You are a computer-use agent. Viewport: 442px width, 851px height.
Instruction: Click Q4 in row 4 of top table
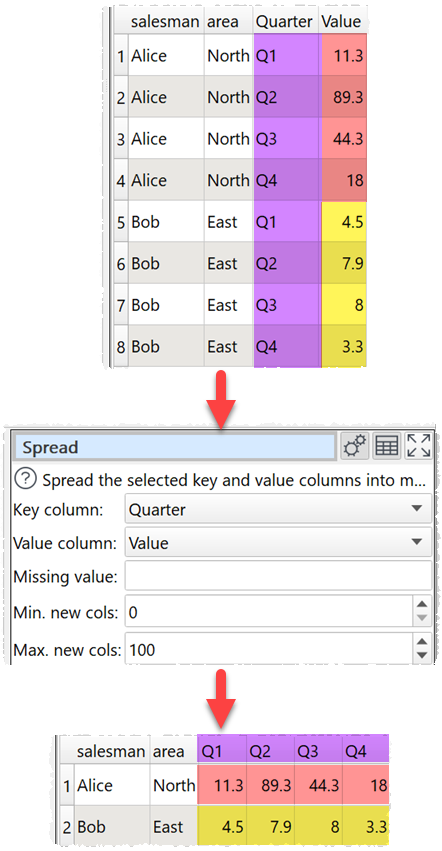(287, 180)
